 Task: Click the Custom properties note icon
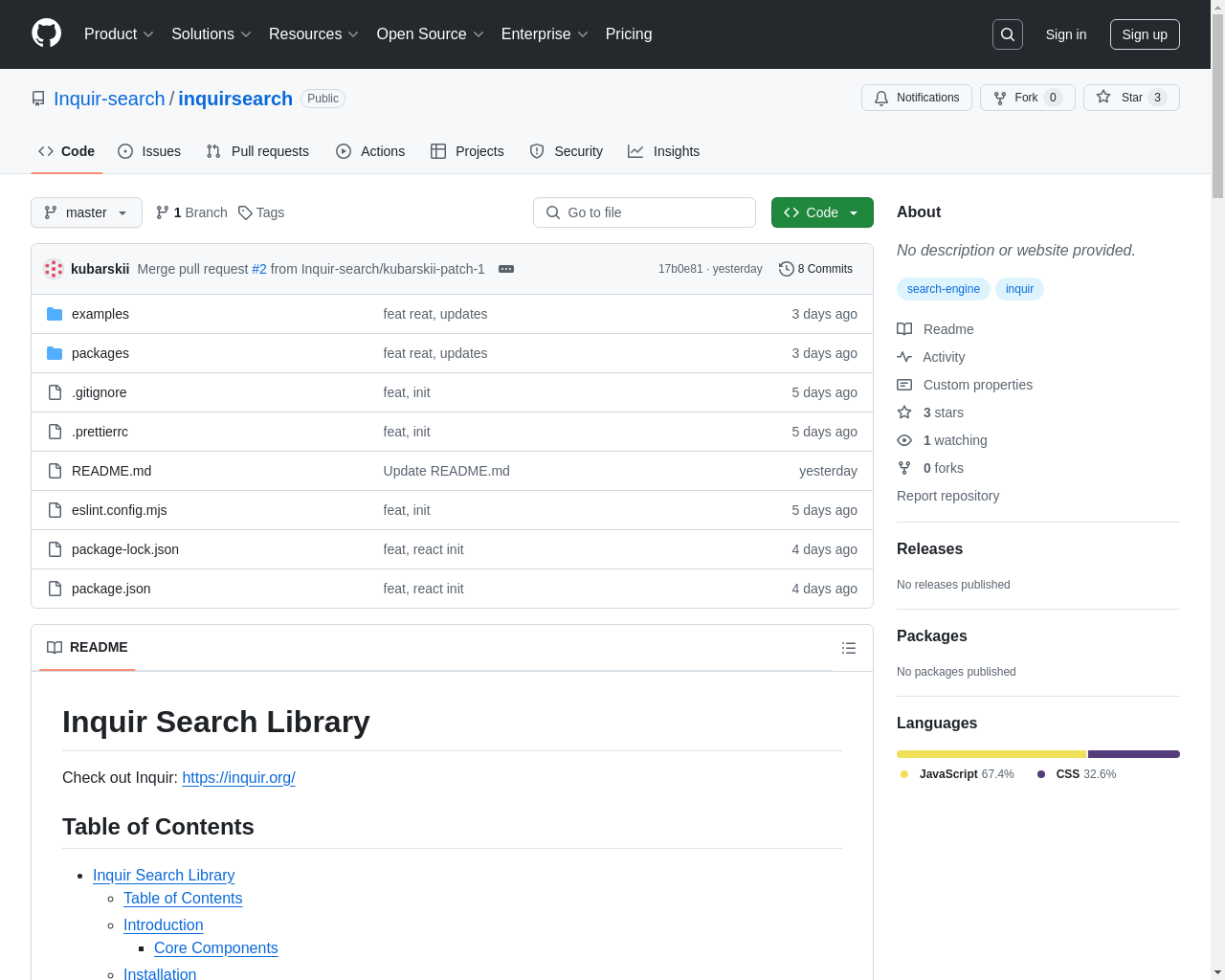pyautogui.click(x=904, y=385)
